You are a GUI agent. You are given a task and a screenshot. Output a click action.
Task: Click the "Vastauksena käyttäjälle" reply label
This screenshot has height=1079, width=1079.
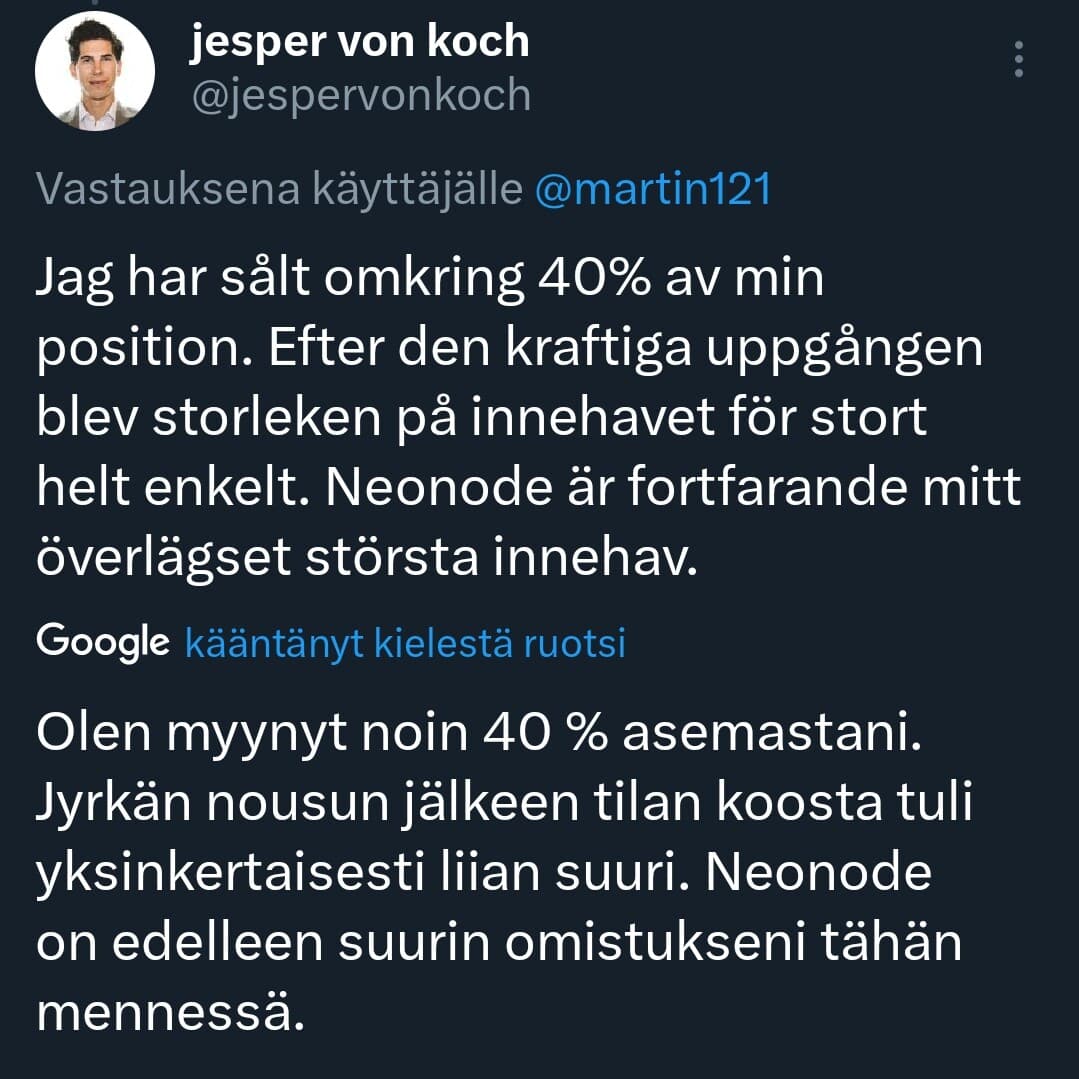(x=279, y=189)
